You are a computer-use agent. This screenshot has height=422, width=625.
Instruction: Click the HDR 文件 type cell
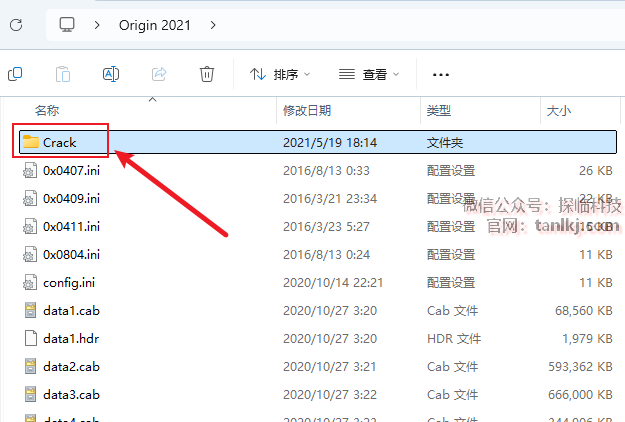(454, 339)
